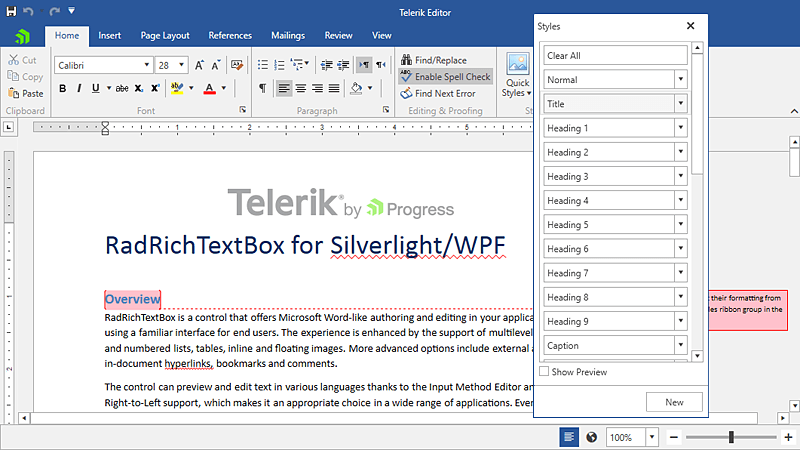Click the Copy command
This screenshot has width=800, height=450.
(x=26, y=77)
